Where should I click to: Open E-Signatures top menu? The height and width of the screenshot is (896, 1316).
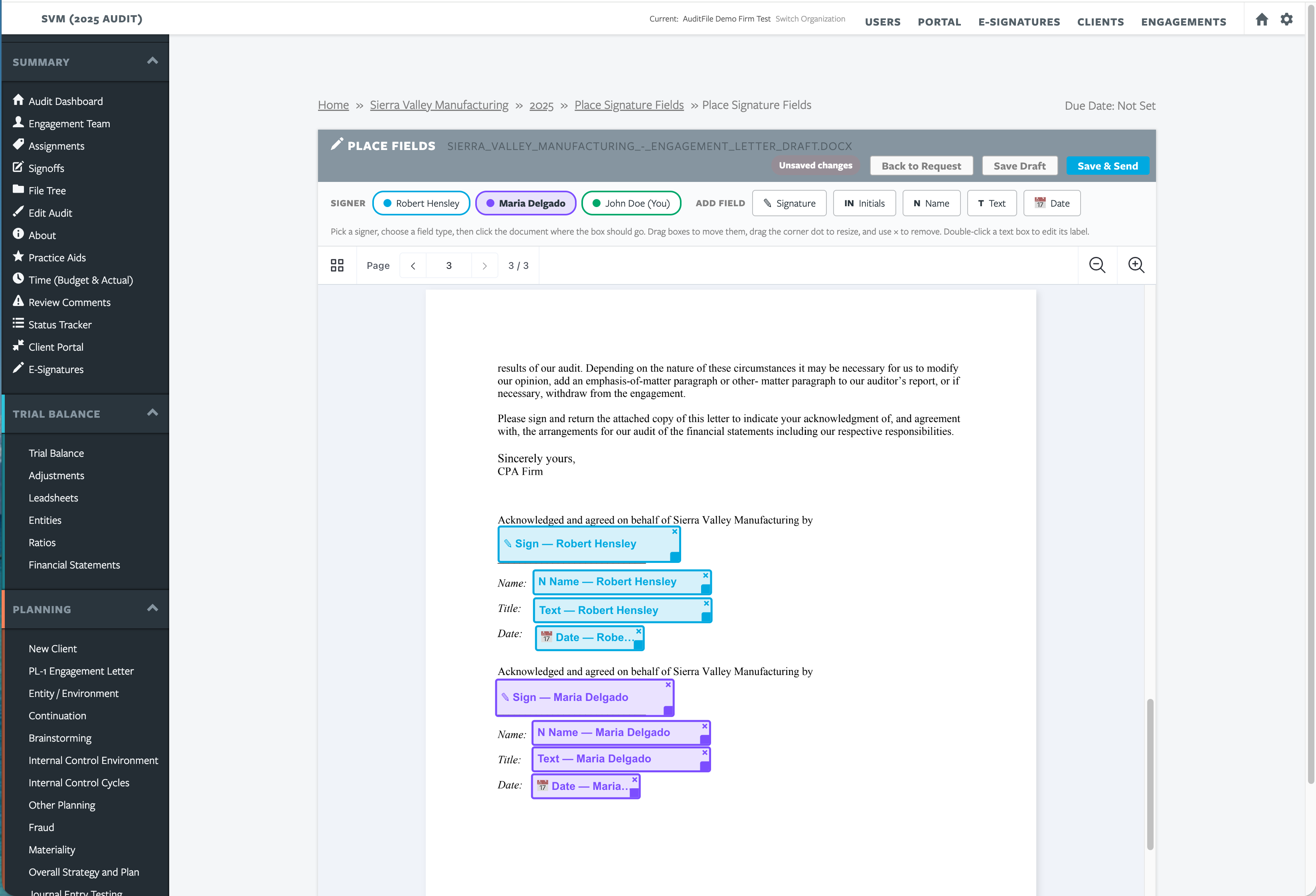point(1019,22)
